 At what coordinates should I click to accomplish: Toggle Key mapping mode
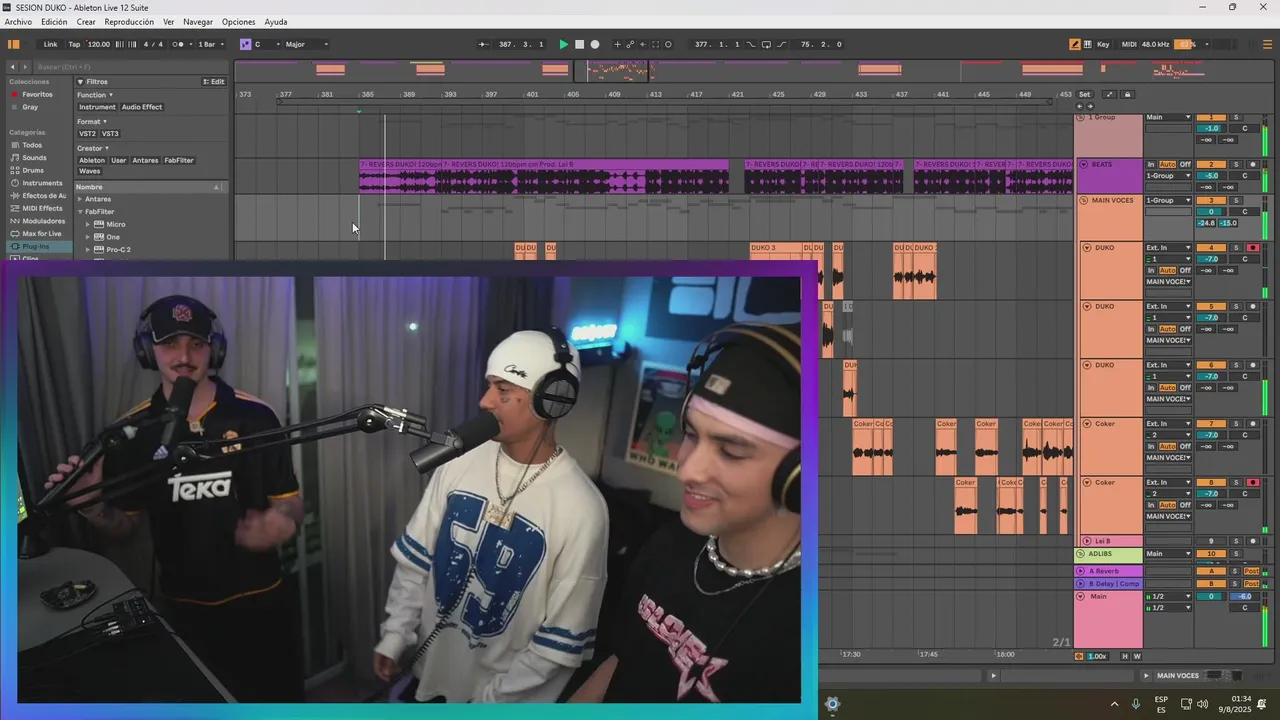(x=1103, y=44)
